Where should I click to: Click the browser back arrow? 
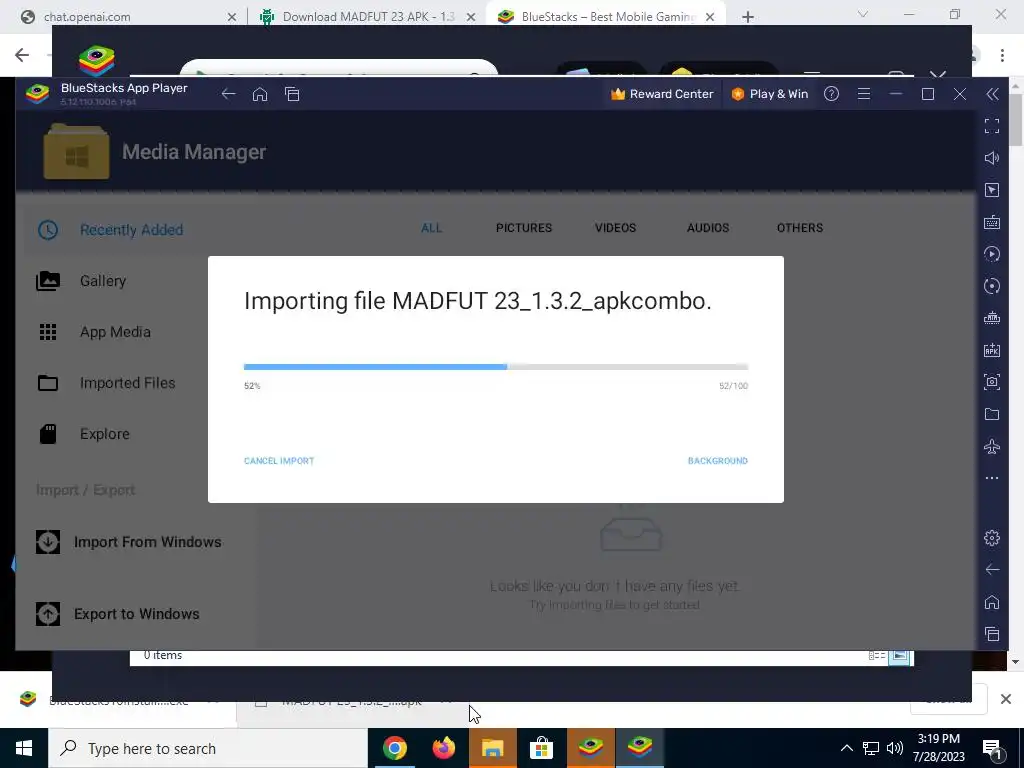click(x=22, y=55)
